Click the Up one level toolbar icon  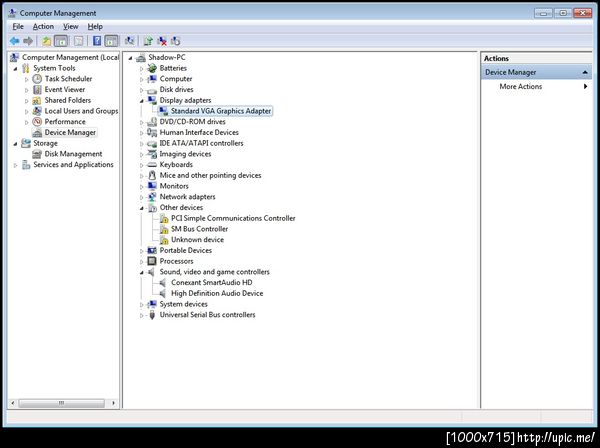tap(46, 41)
